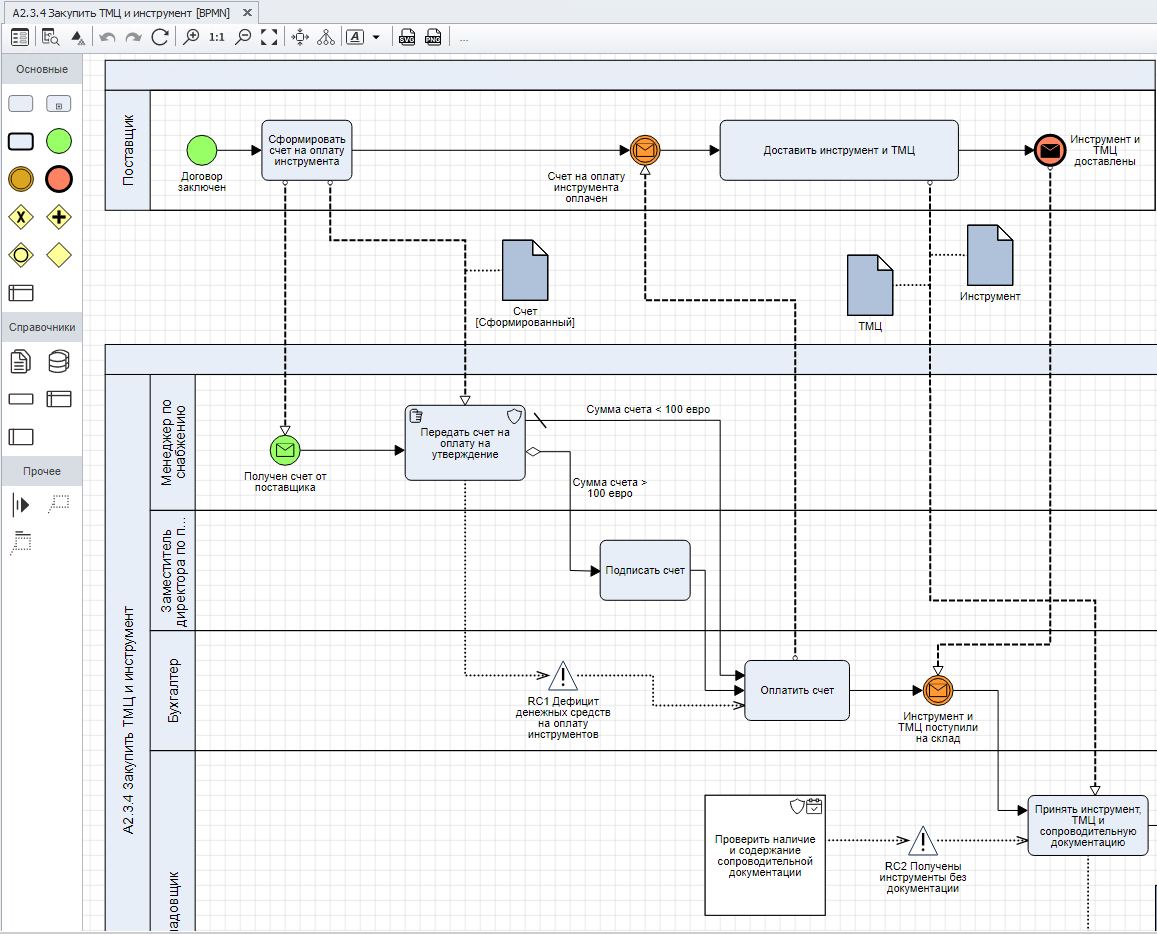This screenshot has height=934, width=1157.
Task: Reset zoom to 1:1 scale
Action: point(217,37)
